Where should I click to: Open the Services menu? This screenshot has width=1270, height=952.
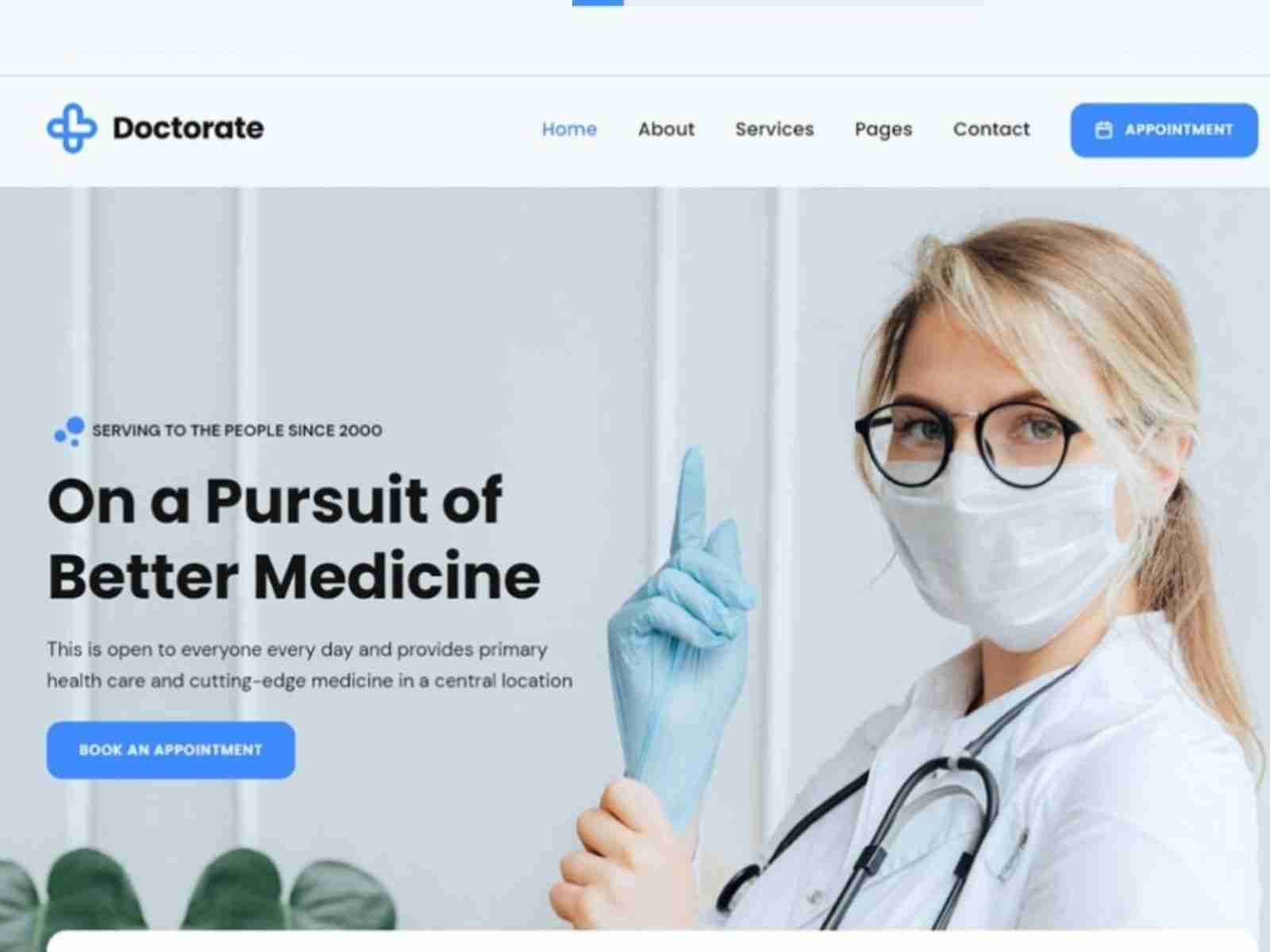pyautogui.click(x=774, y=129)
